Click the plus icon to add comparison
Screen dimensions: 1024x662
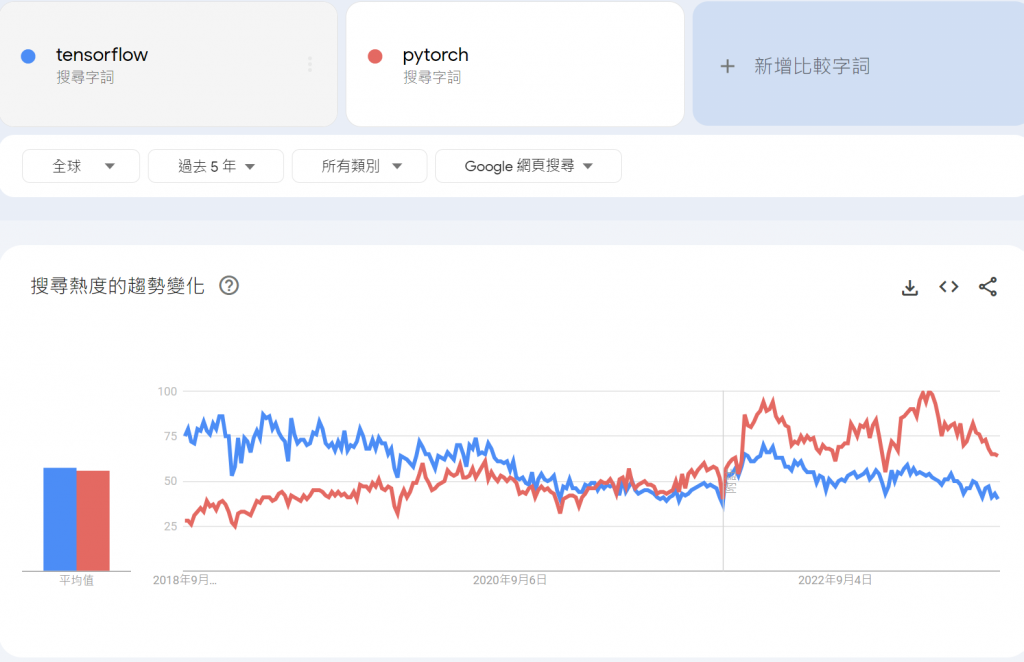pos(728,66)
